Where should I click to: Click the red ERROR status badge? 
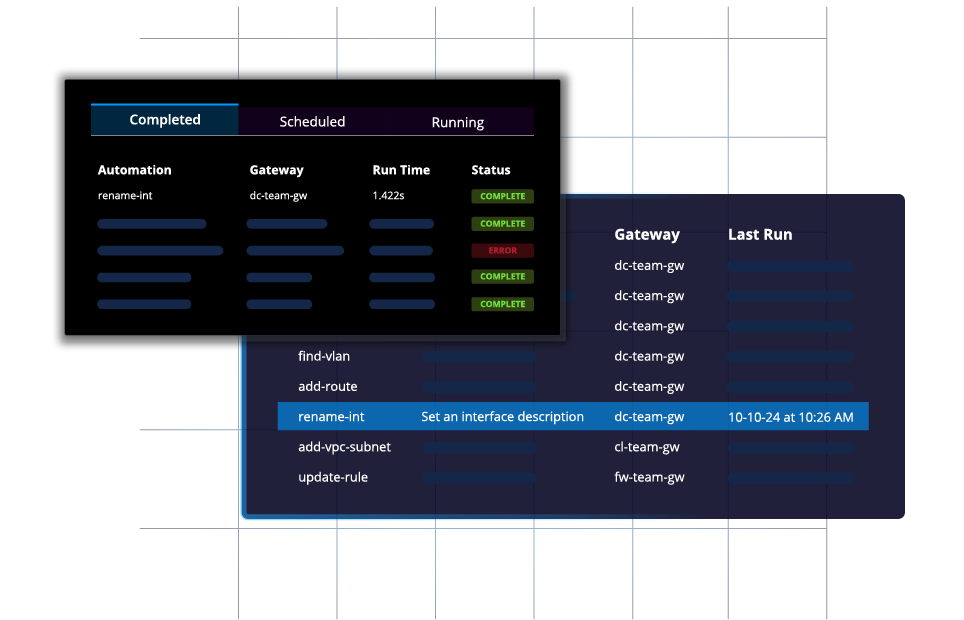502,251
